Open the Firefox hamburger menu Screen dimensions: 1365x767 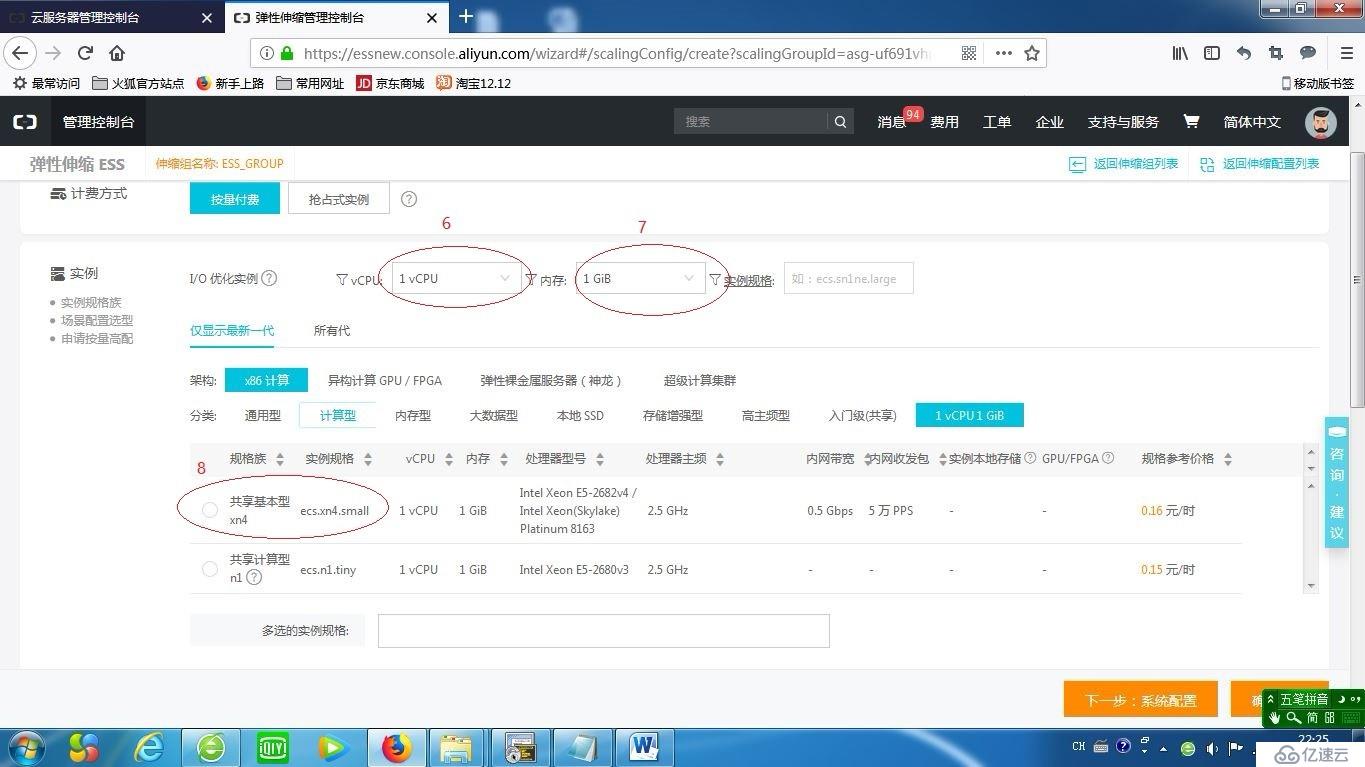[1347, 53]
